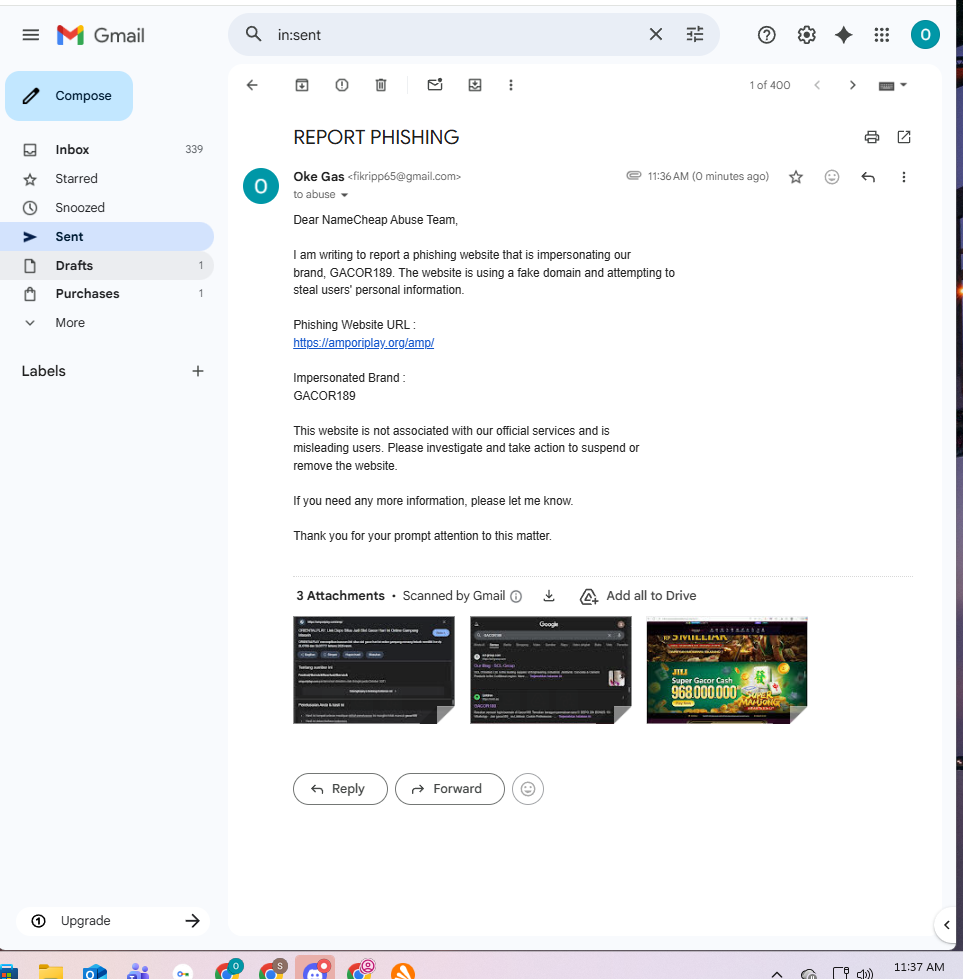Move the email to inbox
963x979 pixels.
475,85
